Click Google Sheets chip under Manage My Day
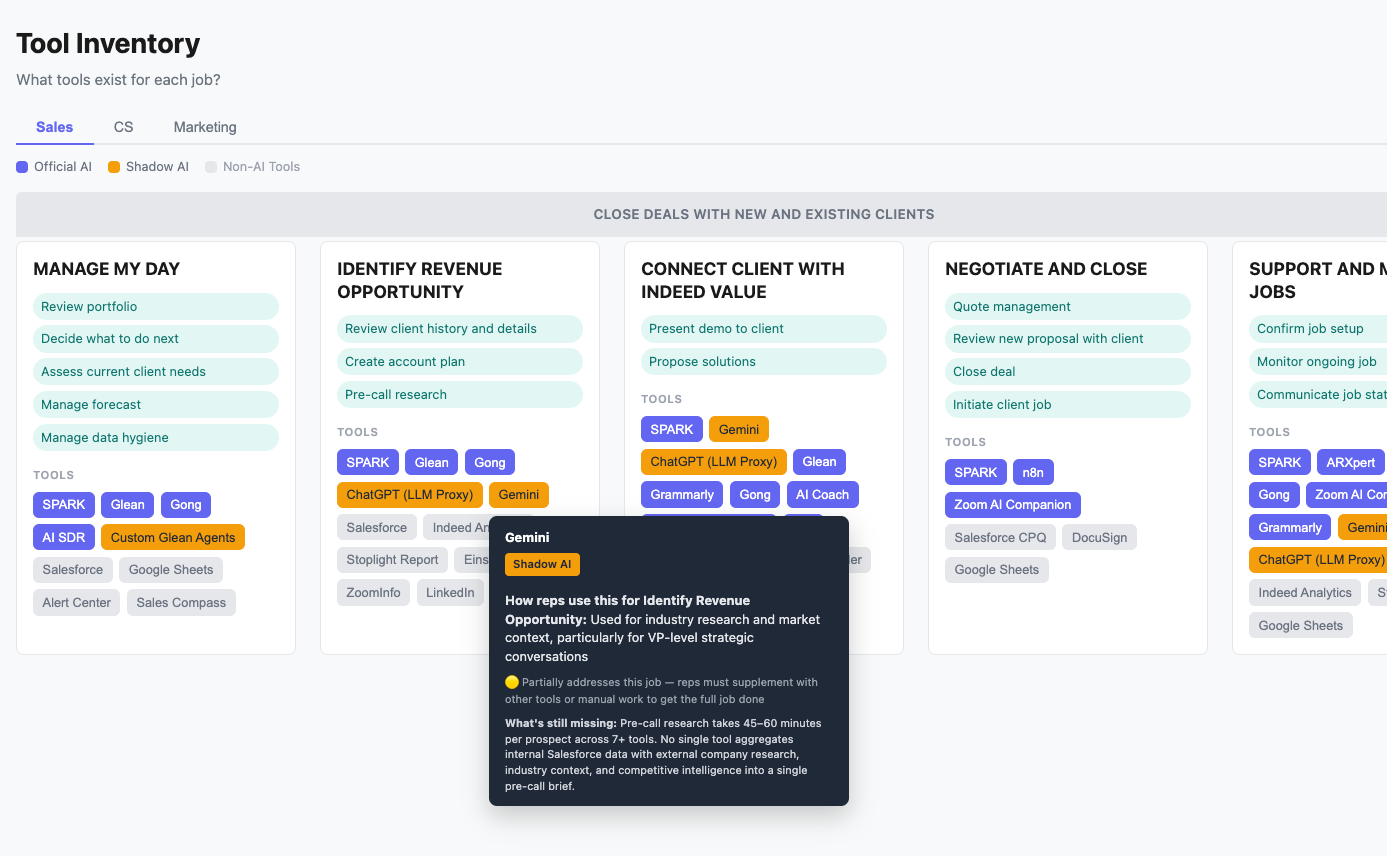 (x=171, y=570)
